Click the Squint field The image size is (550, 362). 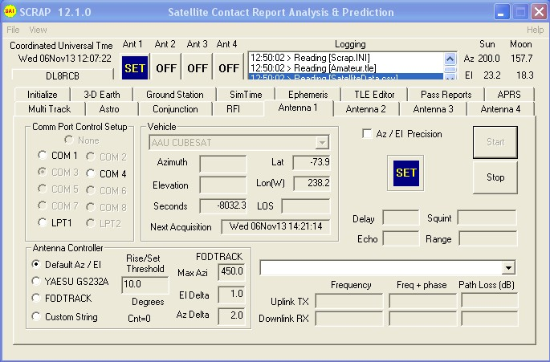pos(487,217)
